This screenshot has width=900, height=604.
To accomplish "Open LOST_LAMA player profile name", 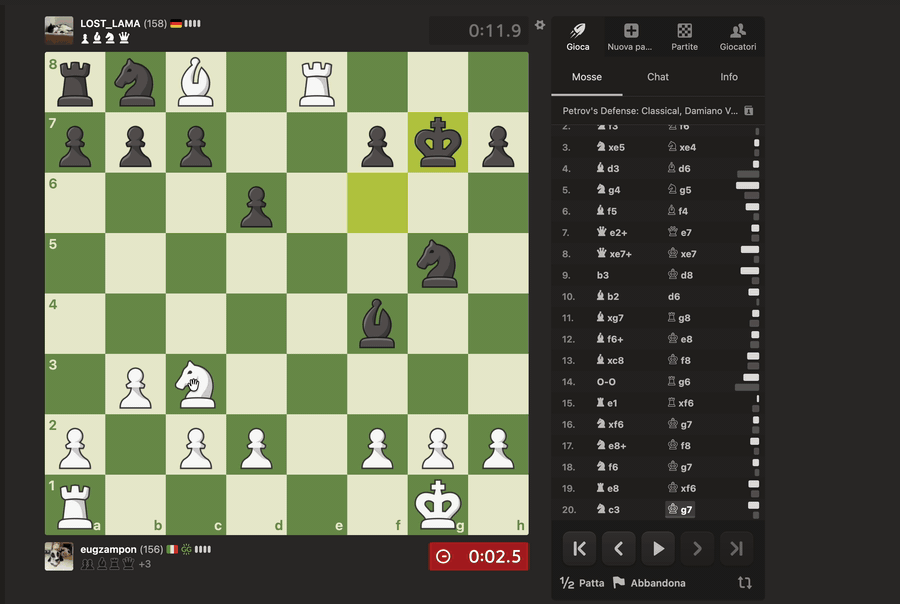I will click(110, 24).
